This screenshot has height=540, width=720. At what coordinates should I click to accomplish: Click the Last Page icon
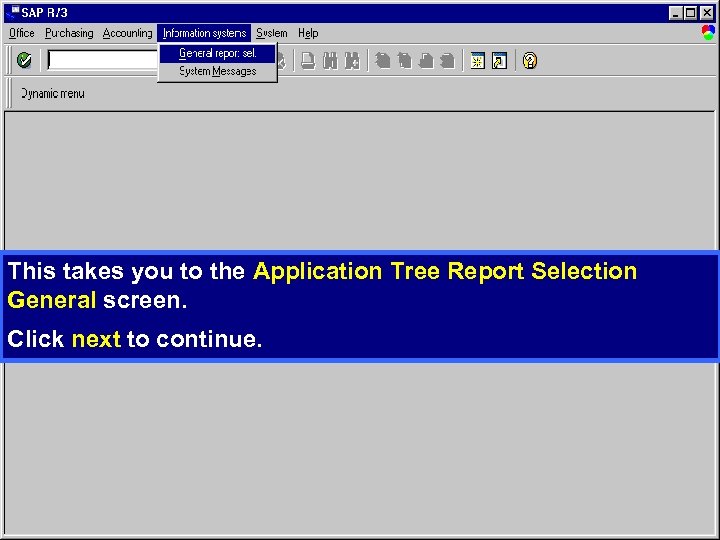click(448, 61)
